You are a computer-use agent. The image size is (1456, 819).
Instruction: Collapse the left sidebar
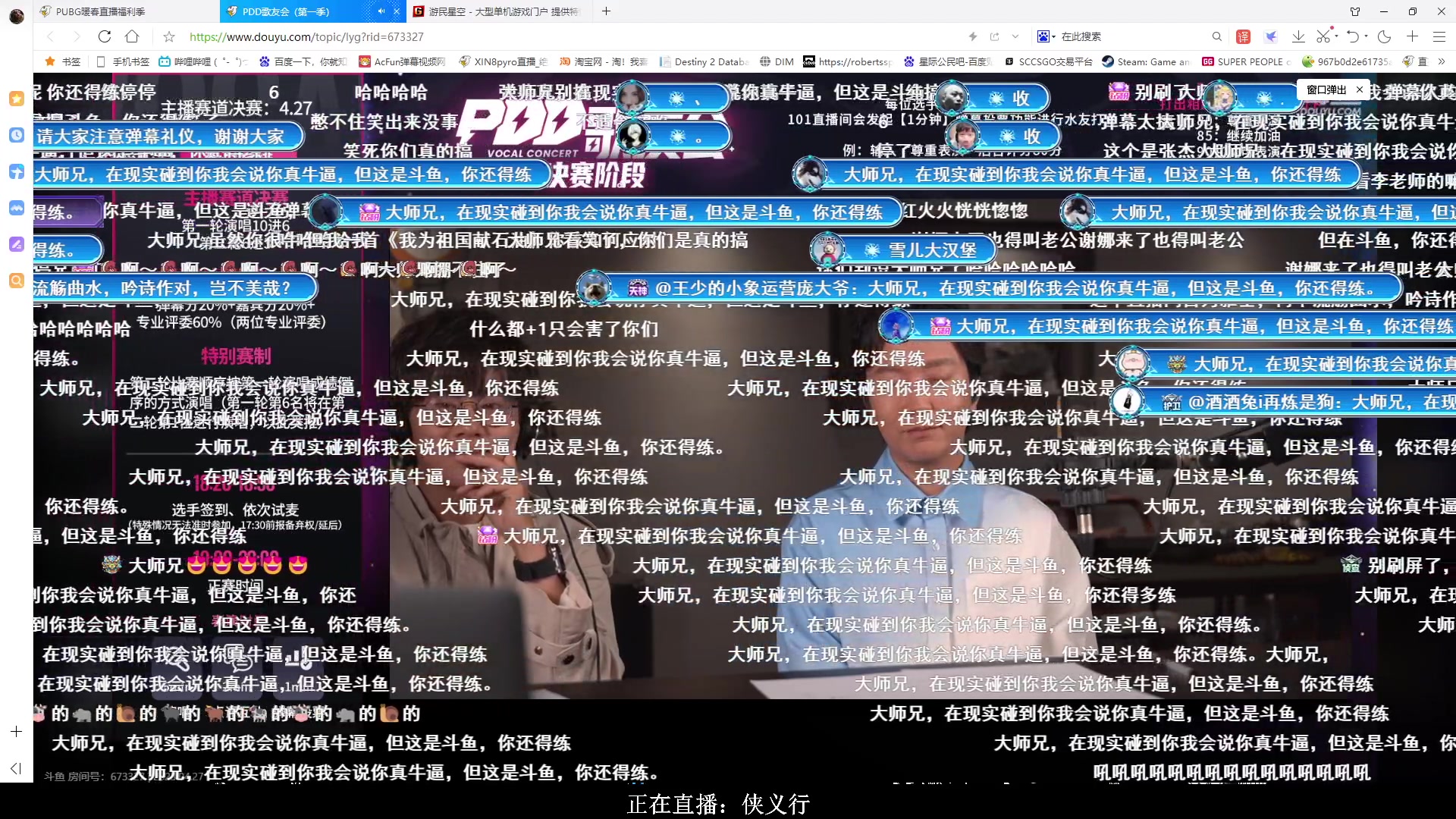(16, 768)
